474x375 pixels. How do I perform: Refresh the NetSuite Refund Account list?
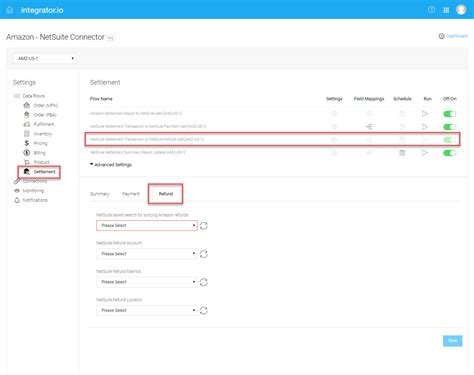point(204,254)
